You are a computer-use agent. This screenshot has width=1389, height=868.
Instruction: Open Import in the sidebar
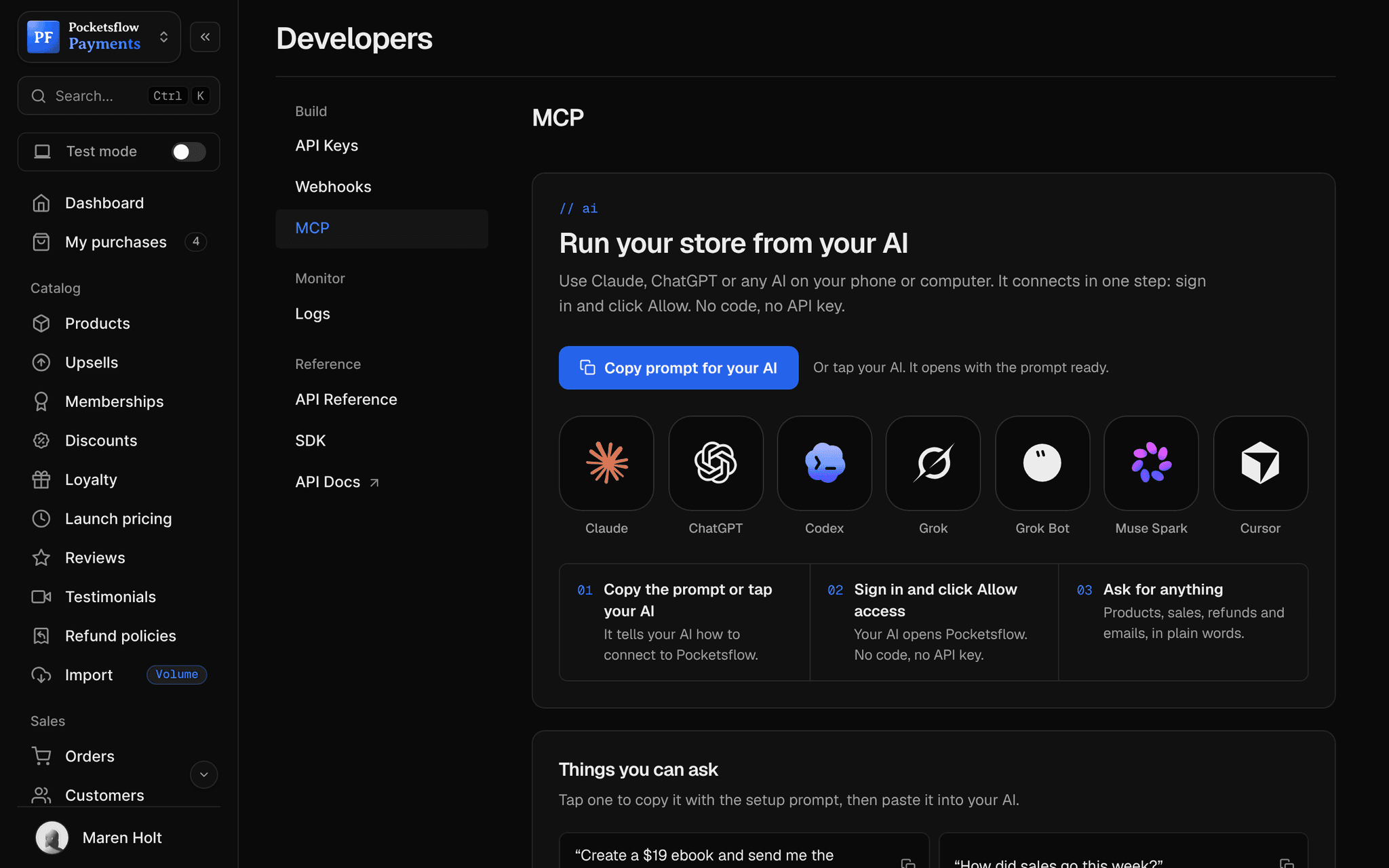pos(119,675)
